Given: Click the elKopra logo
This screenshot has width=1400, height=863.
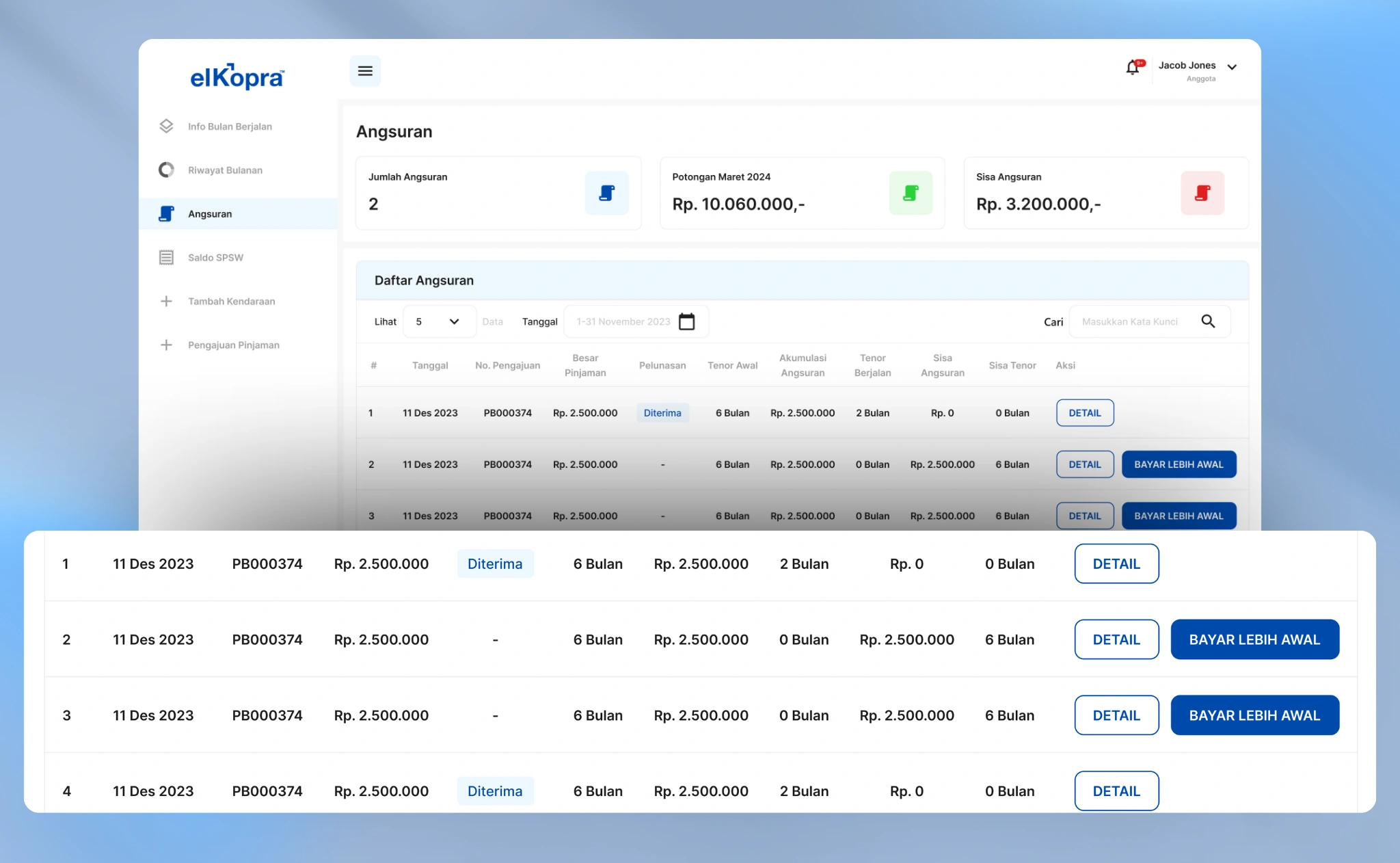Looking at the screenshot, I should (x=237, y=77).
